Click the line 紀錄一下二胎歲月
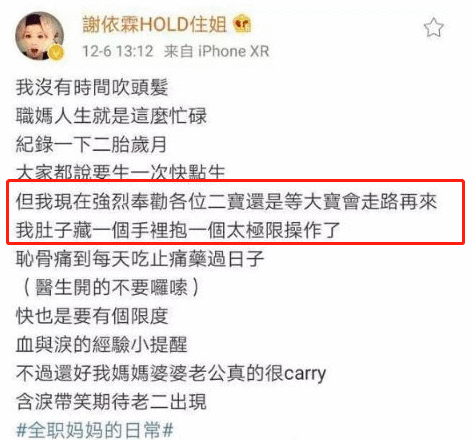Viewport: 472px width, 440px height. [91, 145]
